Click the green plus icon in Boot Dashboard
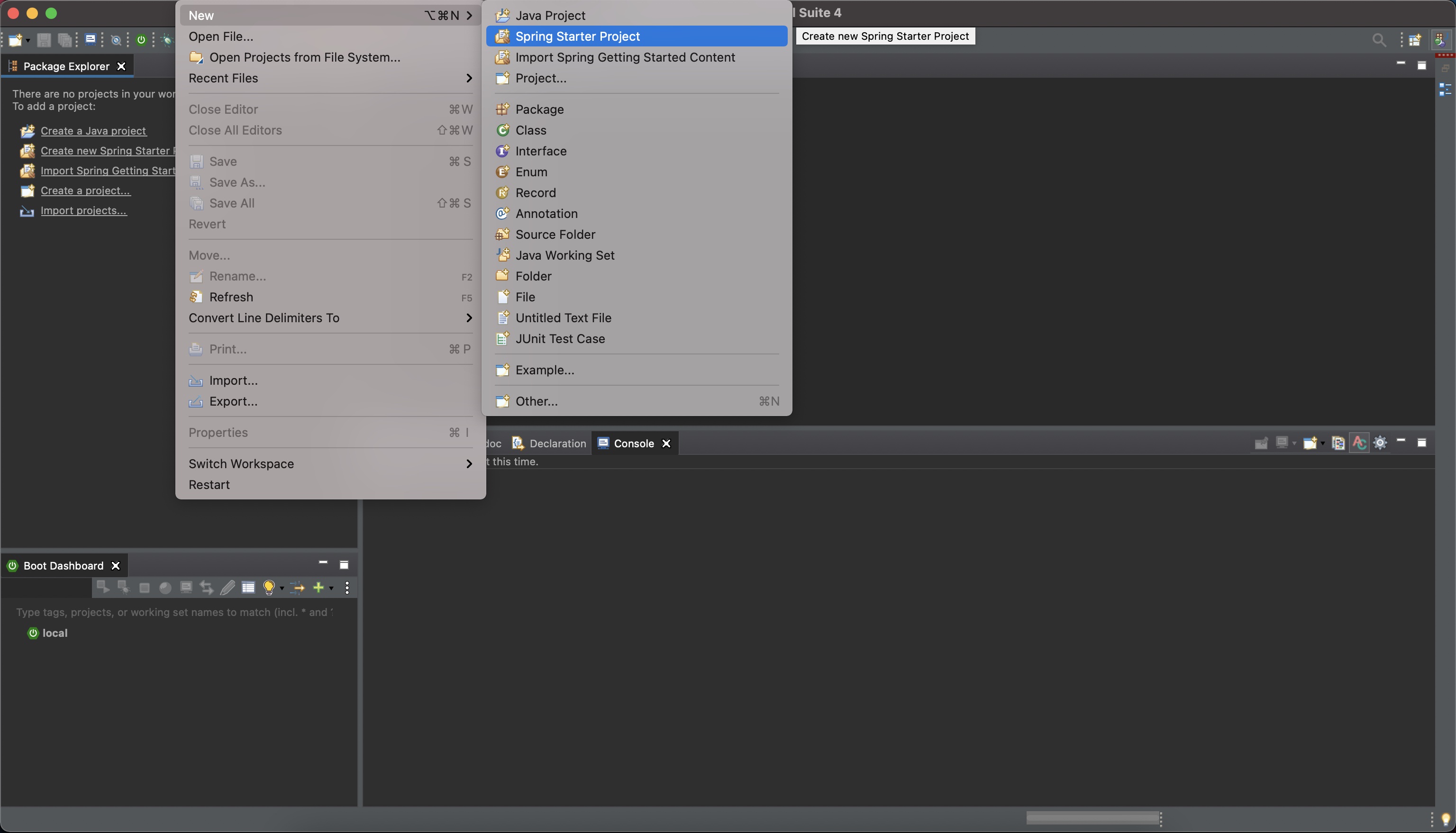This screenshot has height=833, width=1456. 318,588
